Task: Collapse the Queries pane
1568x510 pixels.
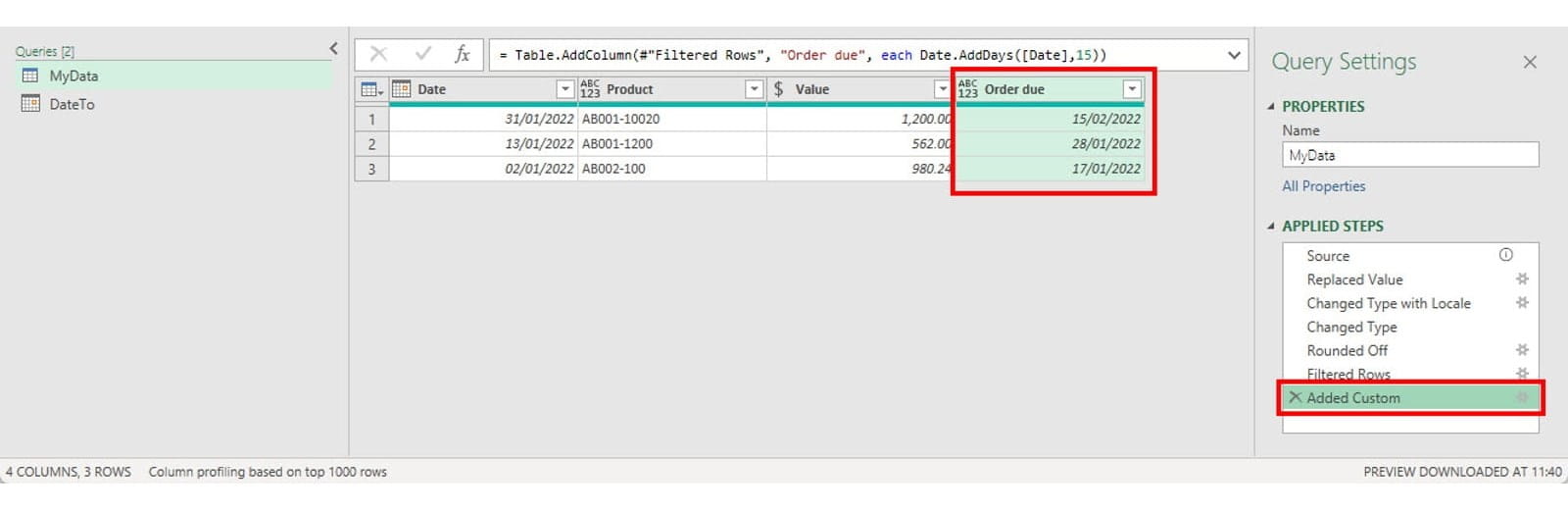Action: click(333, 48)
